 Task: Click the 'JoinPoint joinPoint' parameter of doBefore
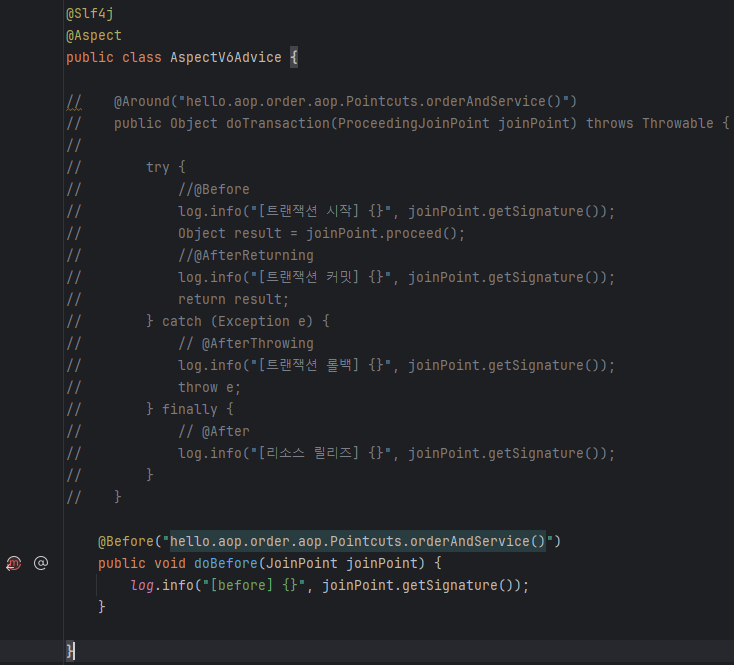pos(341,563)
